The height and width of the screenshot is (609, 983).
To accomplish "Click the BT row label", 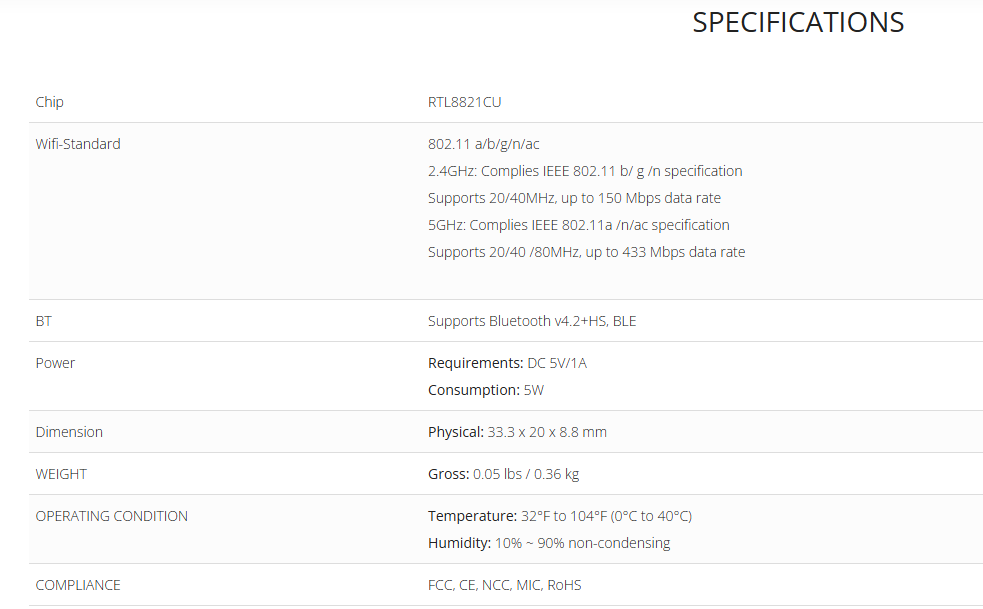I will click(x=43, y=321).
